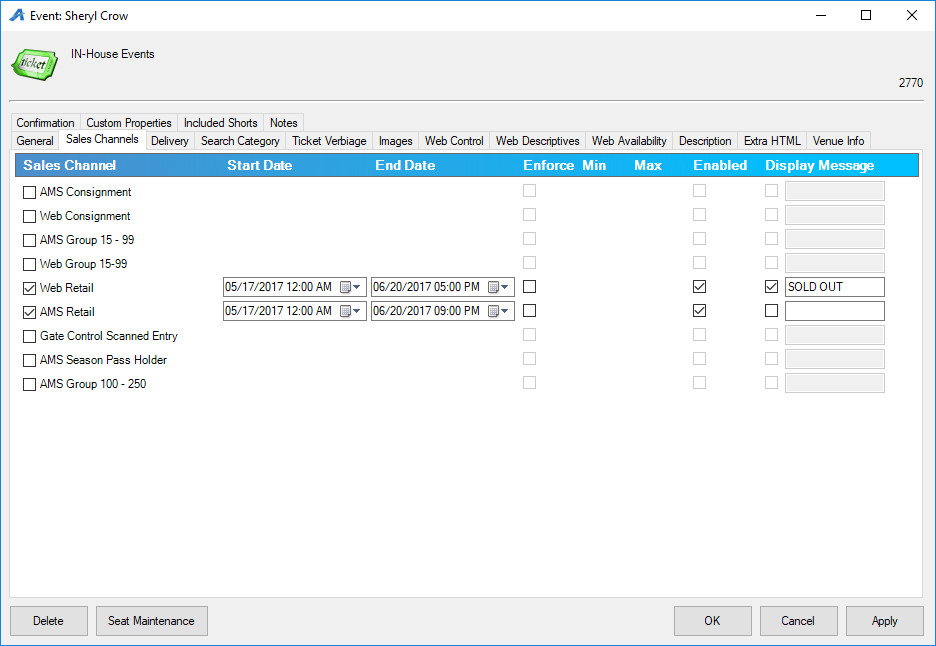The image size is (936, 646).
Task: Open the Search Category tab
Action: (240, 141)
